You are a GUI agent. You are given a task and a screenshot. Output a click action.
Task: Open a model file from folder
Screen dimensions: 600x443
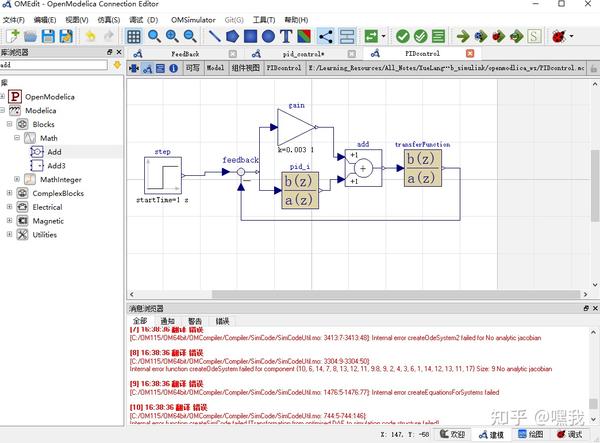pyautogui.click(x=31, y=36)
